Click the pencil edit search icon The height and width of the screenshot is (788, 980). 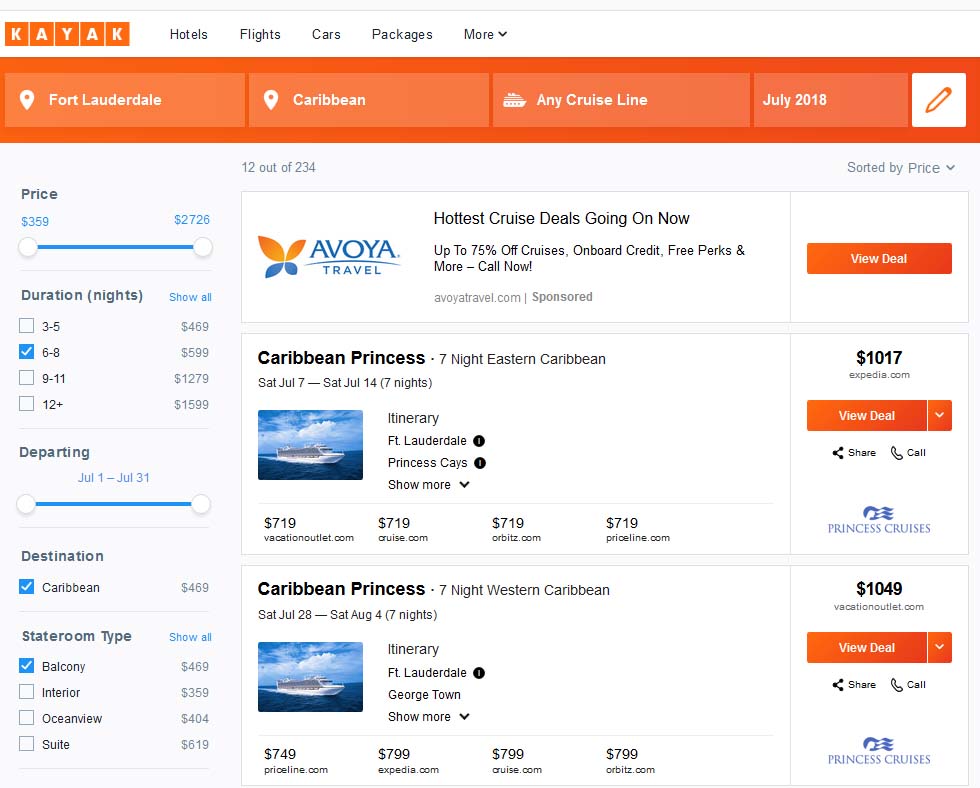pyautogui.click(x=938, y=100)
